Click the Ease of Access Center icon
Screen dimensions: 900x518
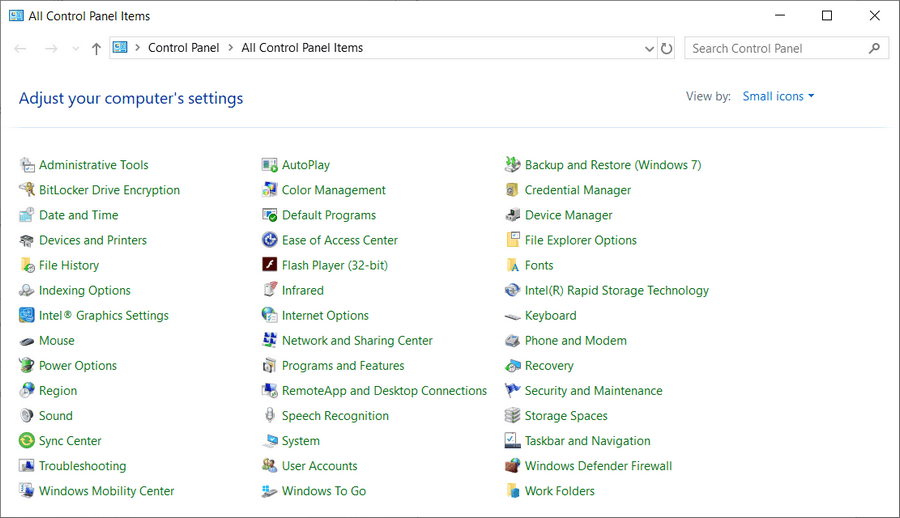pyautogui.click(x=270, y=240)
